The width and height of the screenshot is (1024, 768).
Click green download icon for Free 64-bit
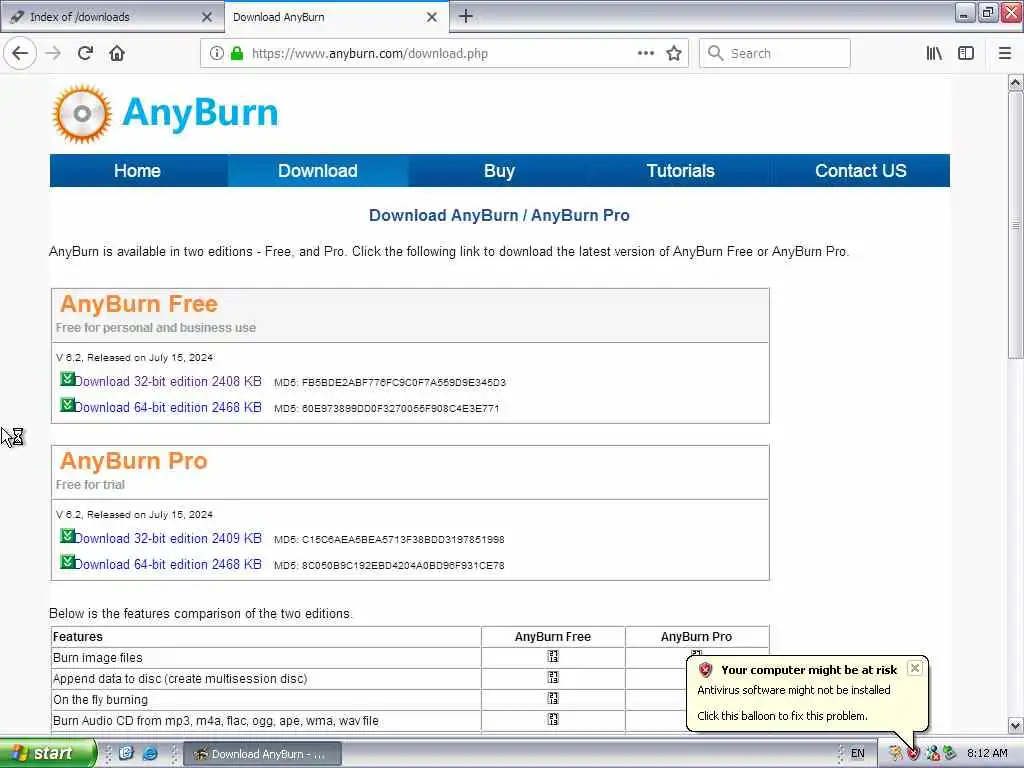pos(67,405)
